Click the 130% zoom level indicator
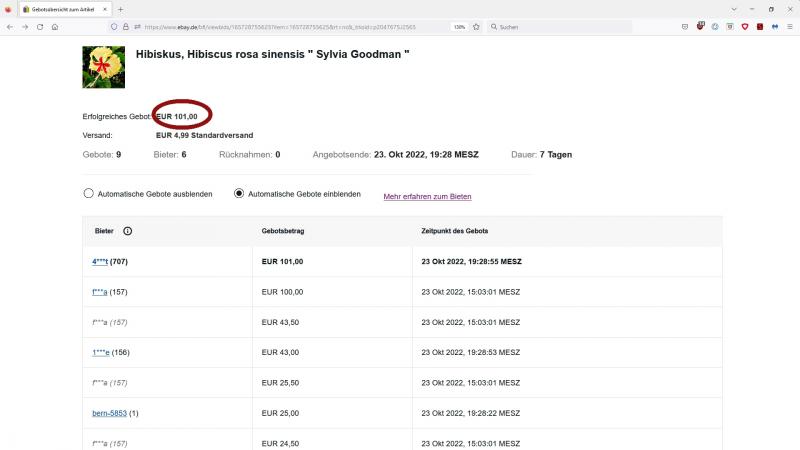The image size is (800, 450). point(457,26)
